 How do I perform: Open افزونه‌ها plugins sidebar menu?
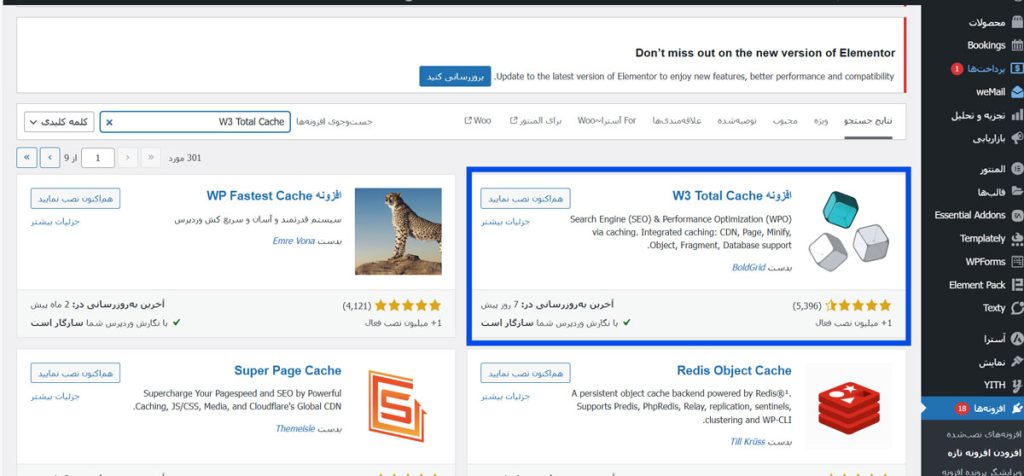click(988, 408)
